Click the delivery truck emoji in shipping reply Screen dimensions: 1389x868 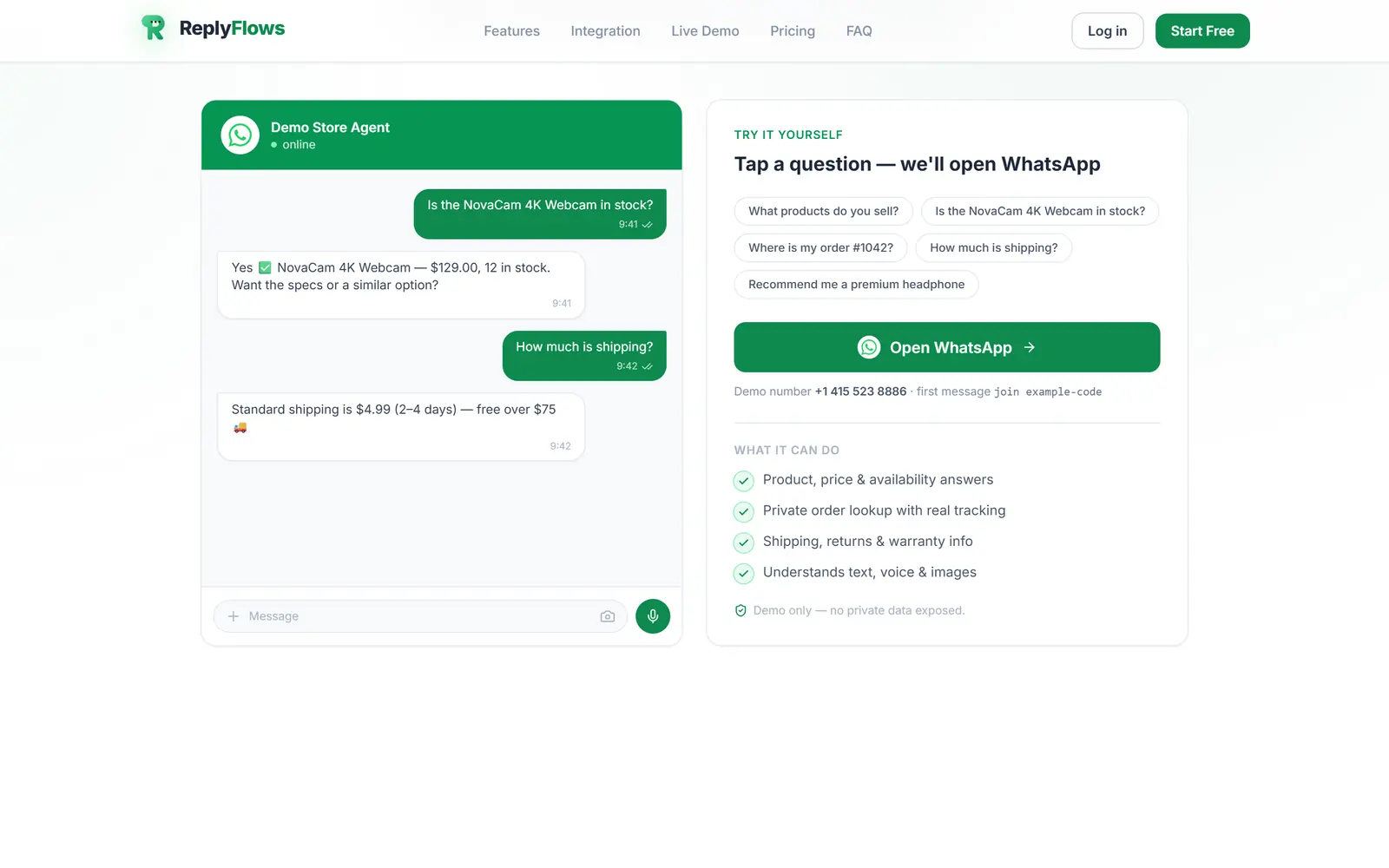coord(240,427)
